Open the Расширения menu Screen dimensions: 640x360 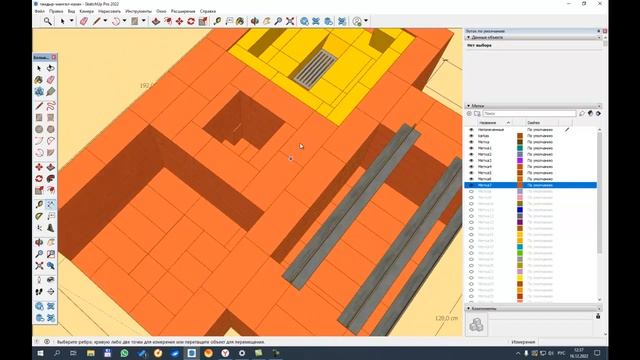183,11
